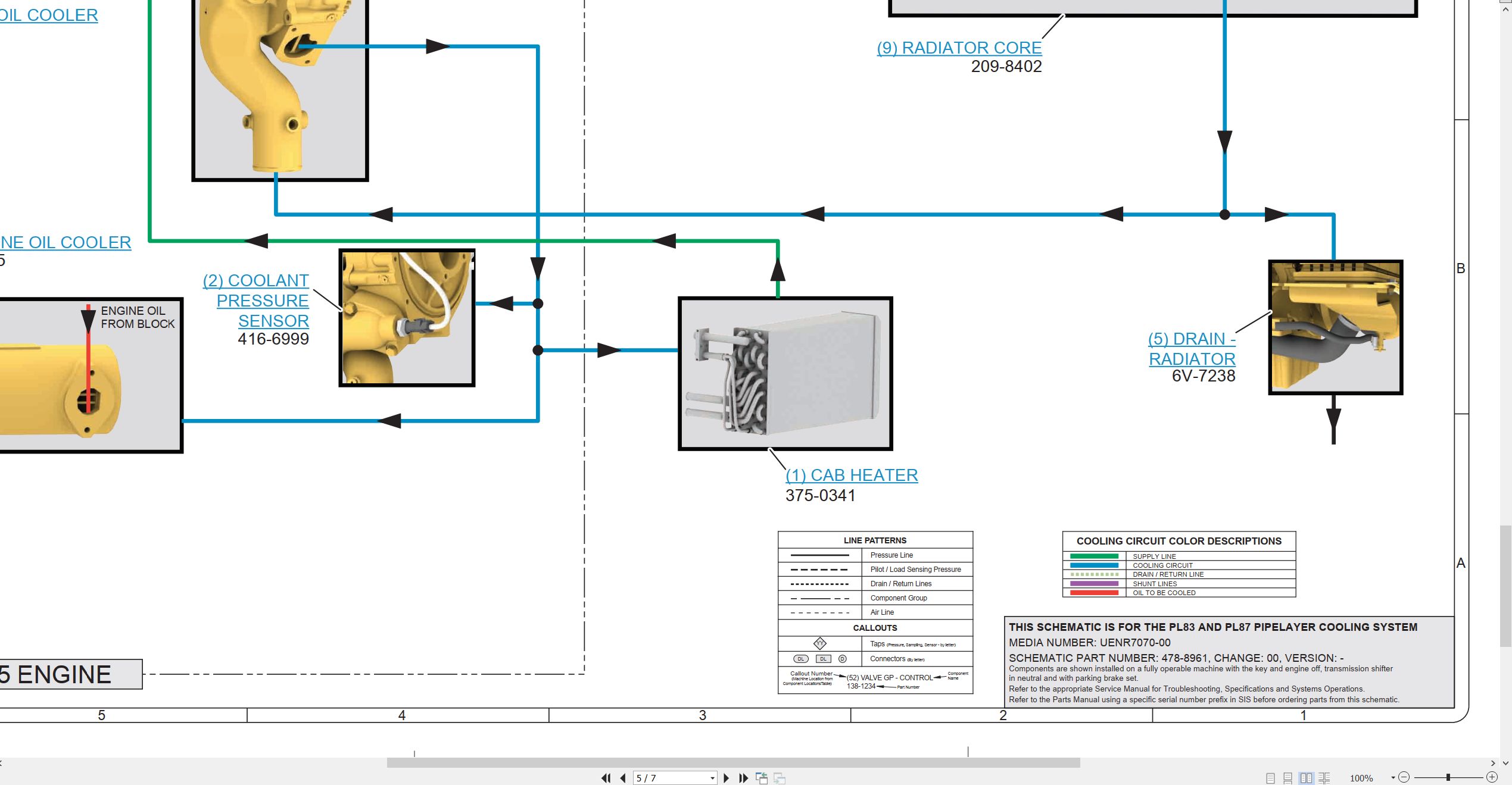
Task: Click the water pump elbow image
Action: 280,89
